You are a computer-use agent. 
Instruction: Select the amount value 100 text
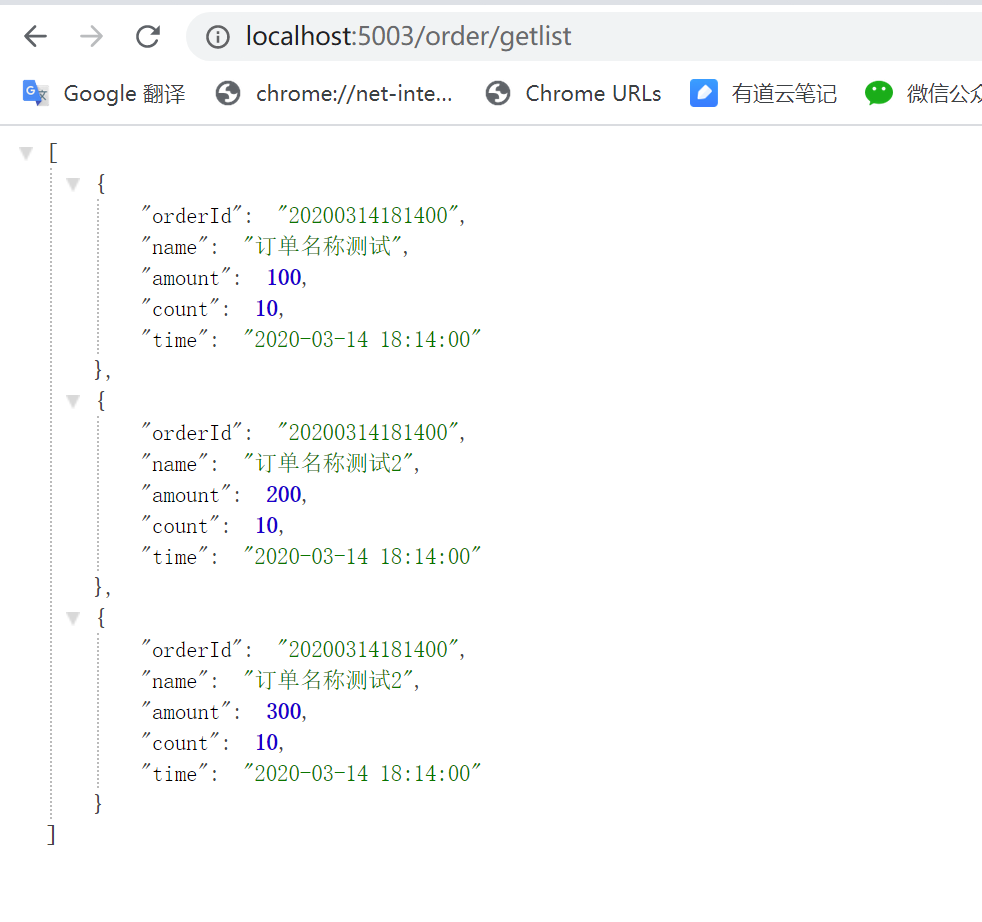pos(283,277)
